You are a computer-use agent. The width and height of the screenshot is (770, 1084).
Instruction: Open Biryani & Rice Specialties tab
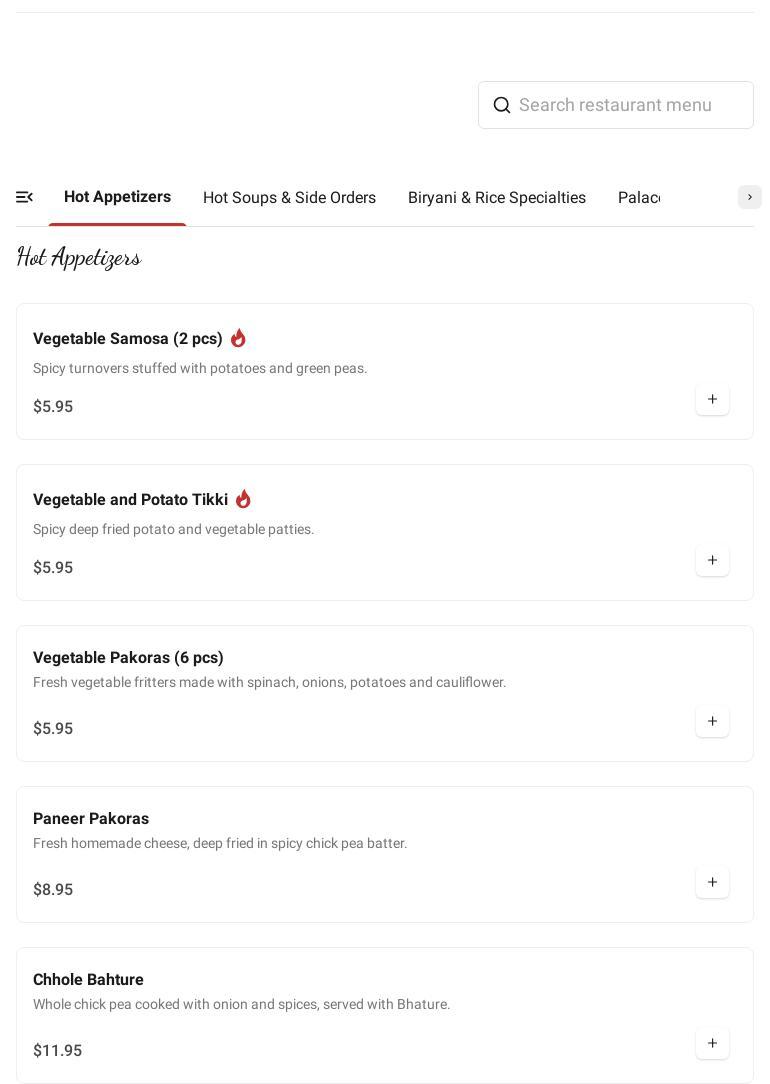click(497, 198)
